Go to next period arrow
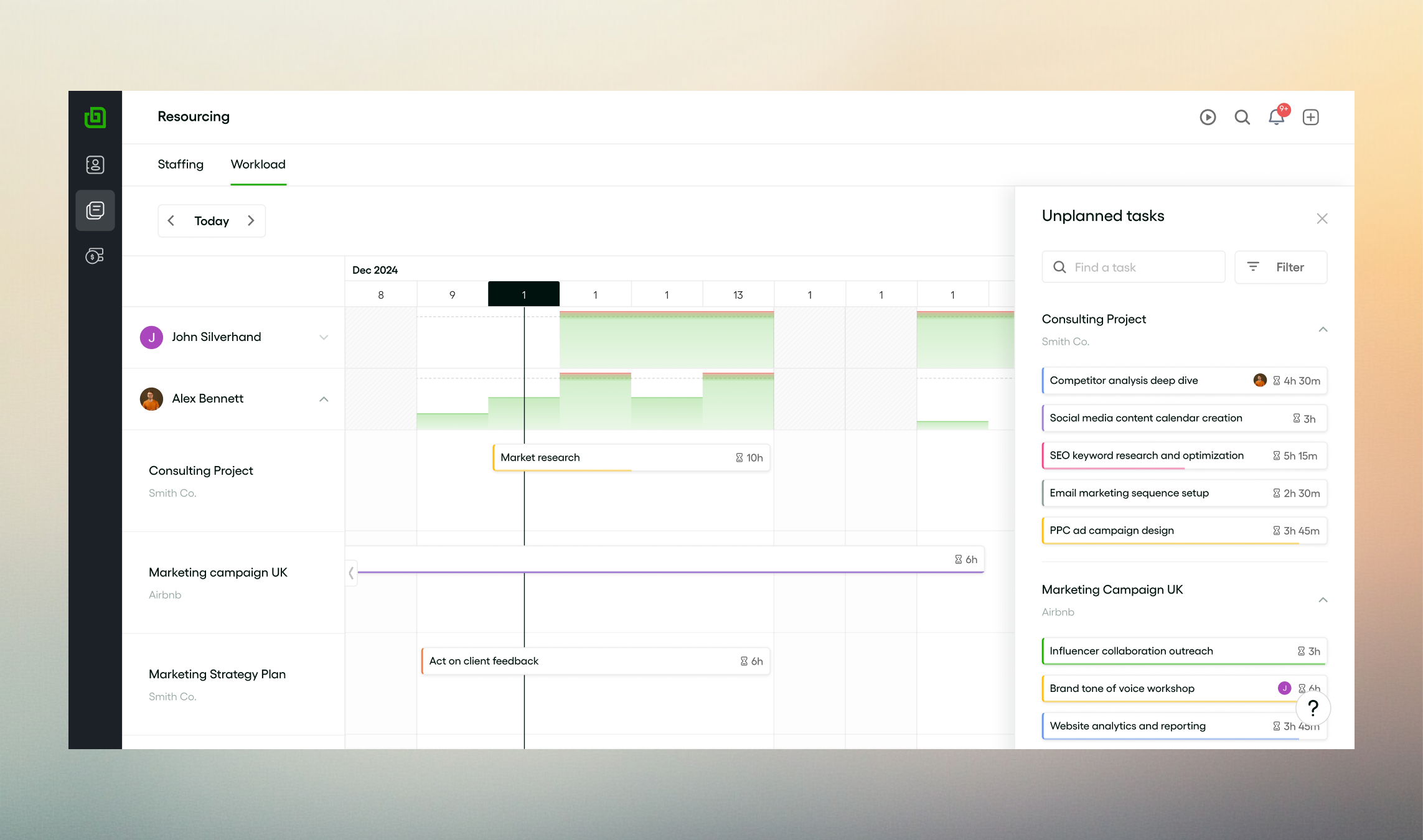Viewport: 1423px width, 840px height. 251,221
